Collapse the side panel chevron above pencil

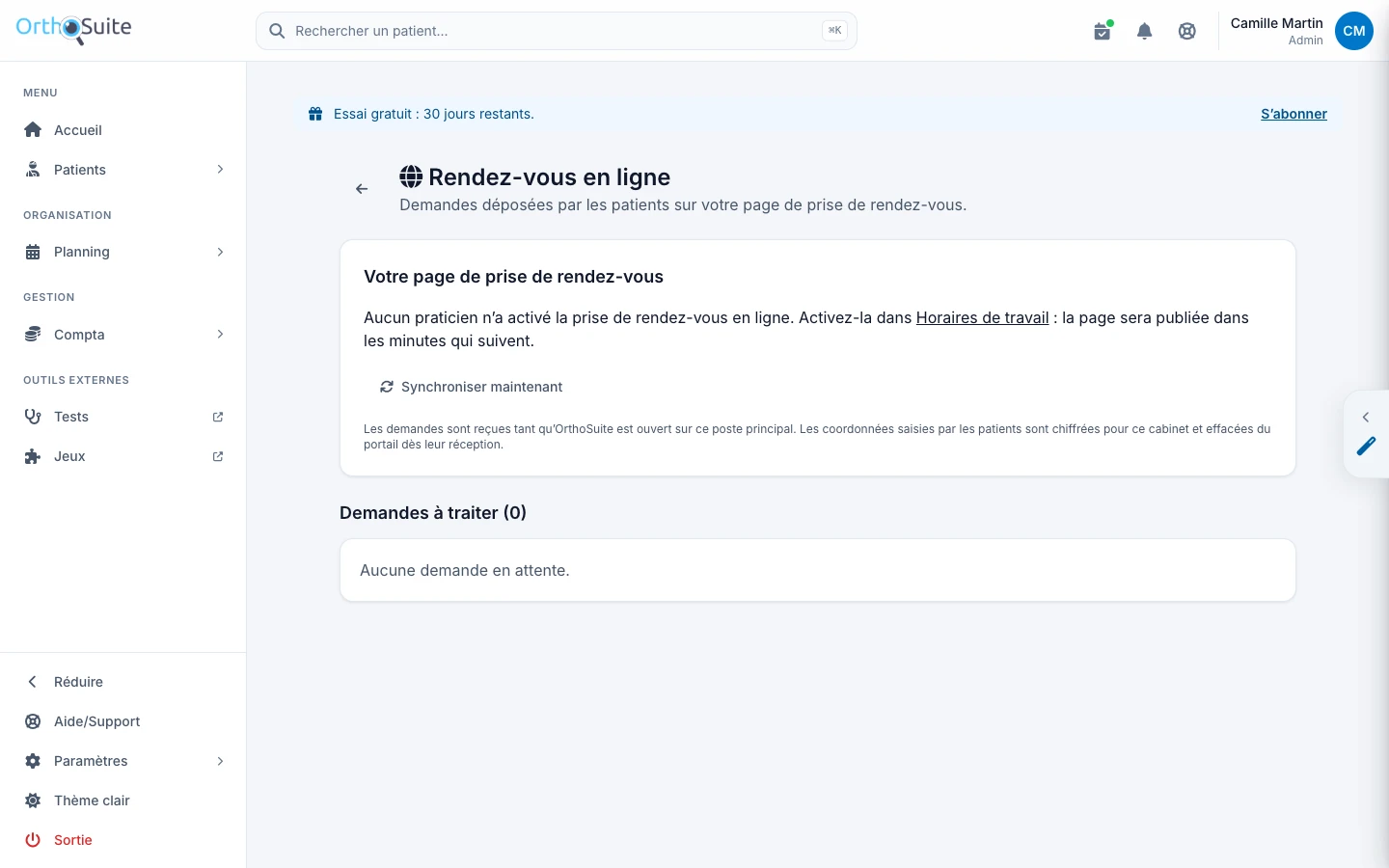1366,418
